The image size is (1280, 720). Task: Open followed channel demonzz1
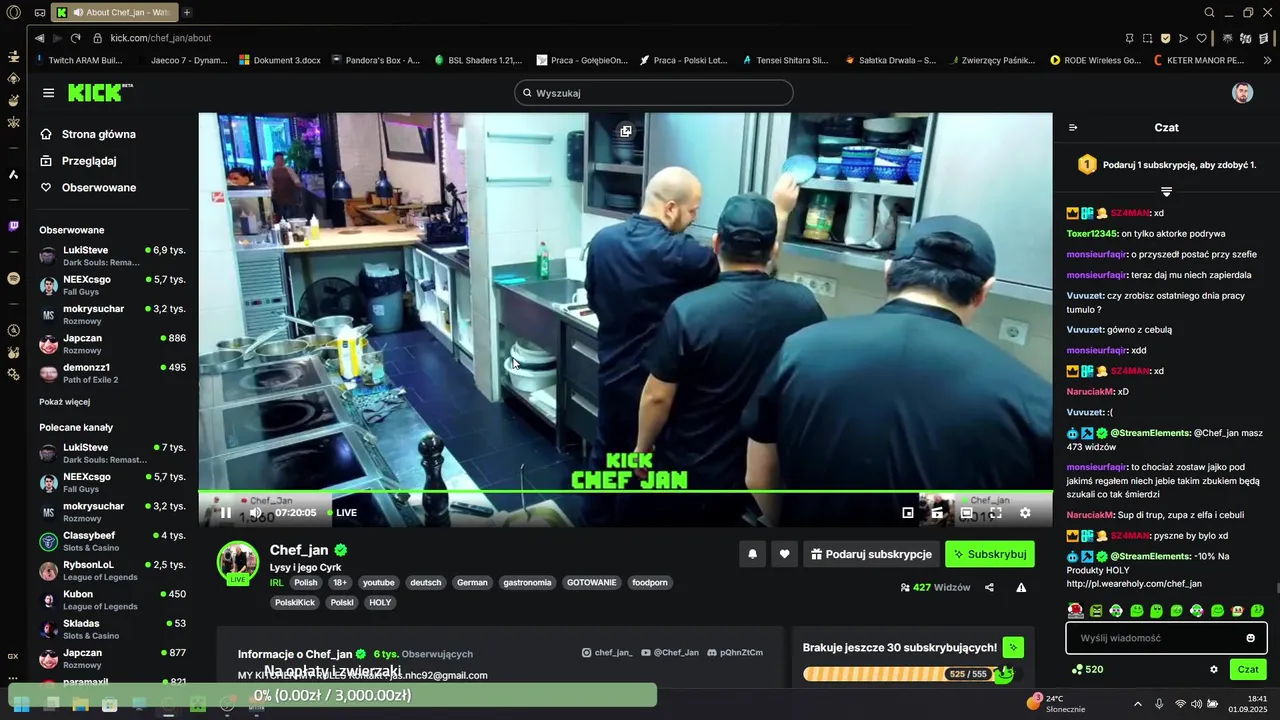click(x=112, y=373)
